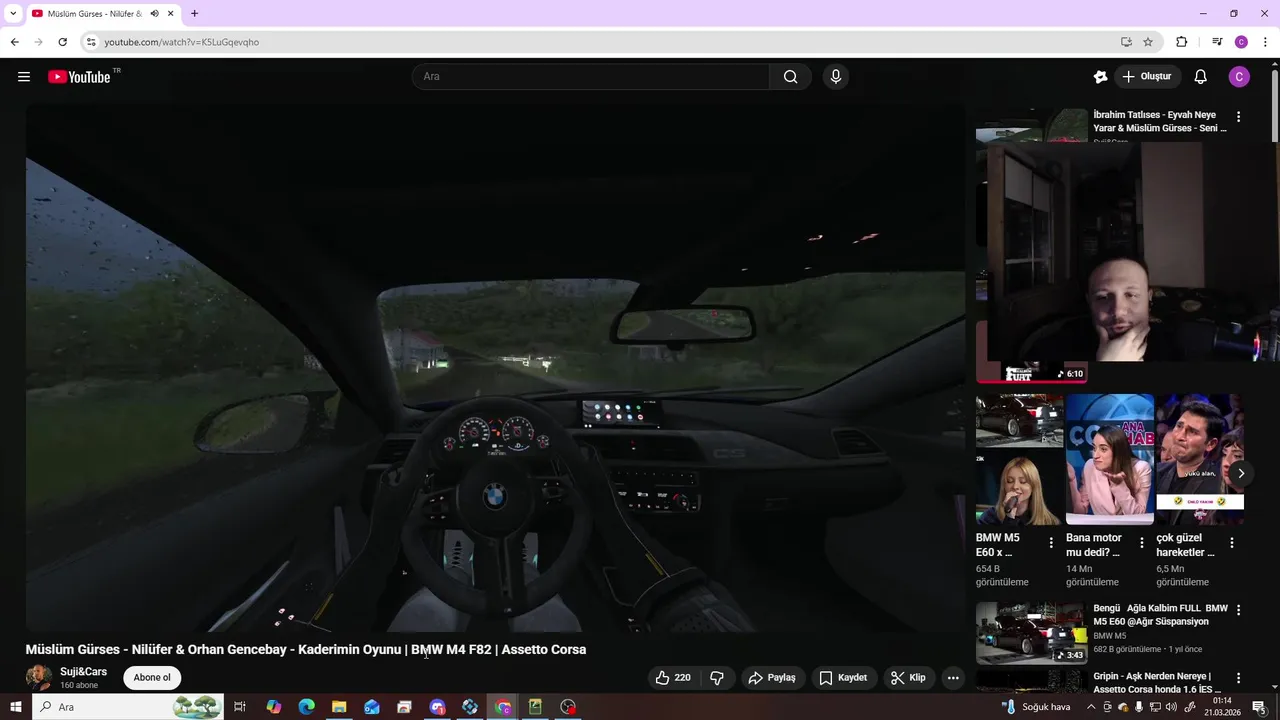The image size is (1280, 720).
Task: Open media controls in Chrome toolbar
Action: point(1217,42)
